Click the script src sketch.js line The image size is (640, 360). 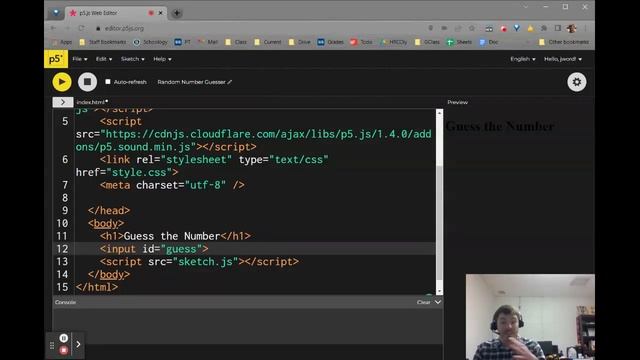(x=199, y=262)
